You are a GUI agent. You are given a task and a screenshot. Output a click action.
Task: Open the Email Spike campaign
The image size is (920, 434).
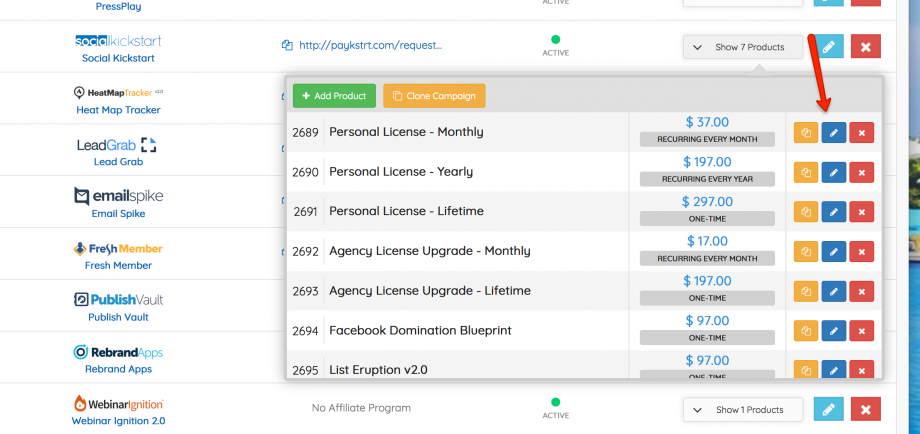[119, 213]
